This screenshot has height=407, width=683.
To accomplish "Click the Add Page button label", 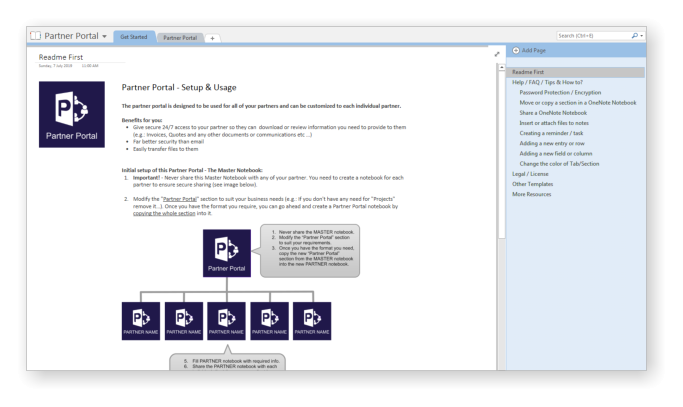I will [x=534, y=51].
